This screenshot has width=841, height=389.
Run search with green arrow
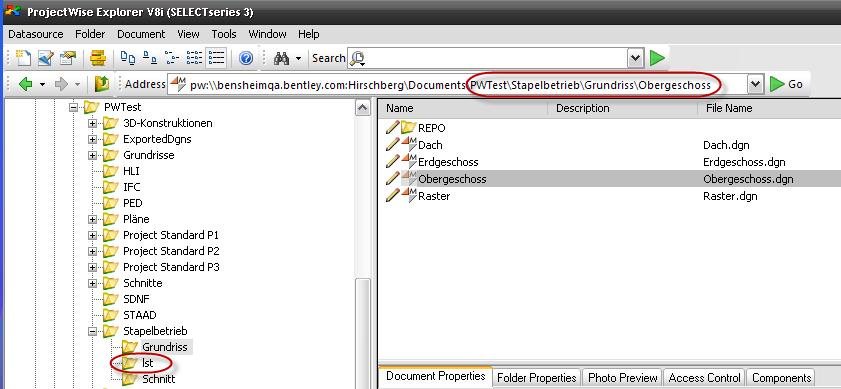657,58
